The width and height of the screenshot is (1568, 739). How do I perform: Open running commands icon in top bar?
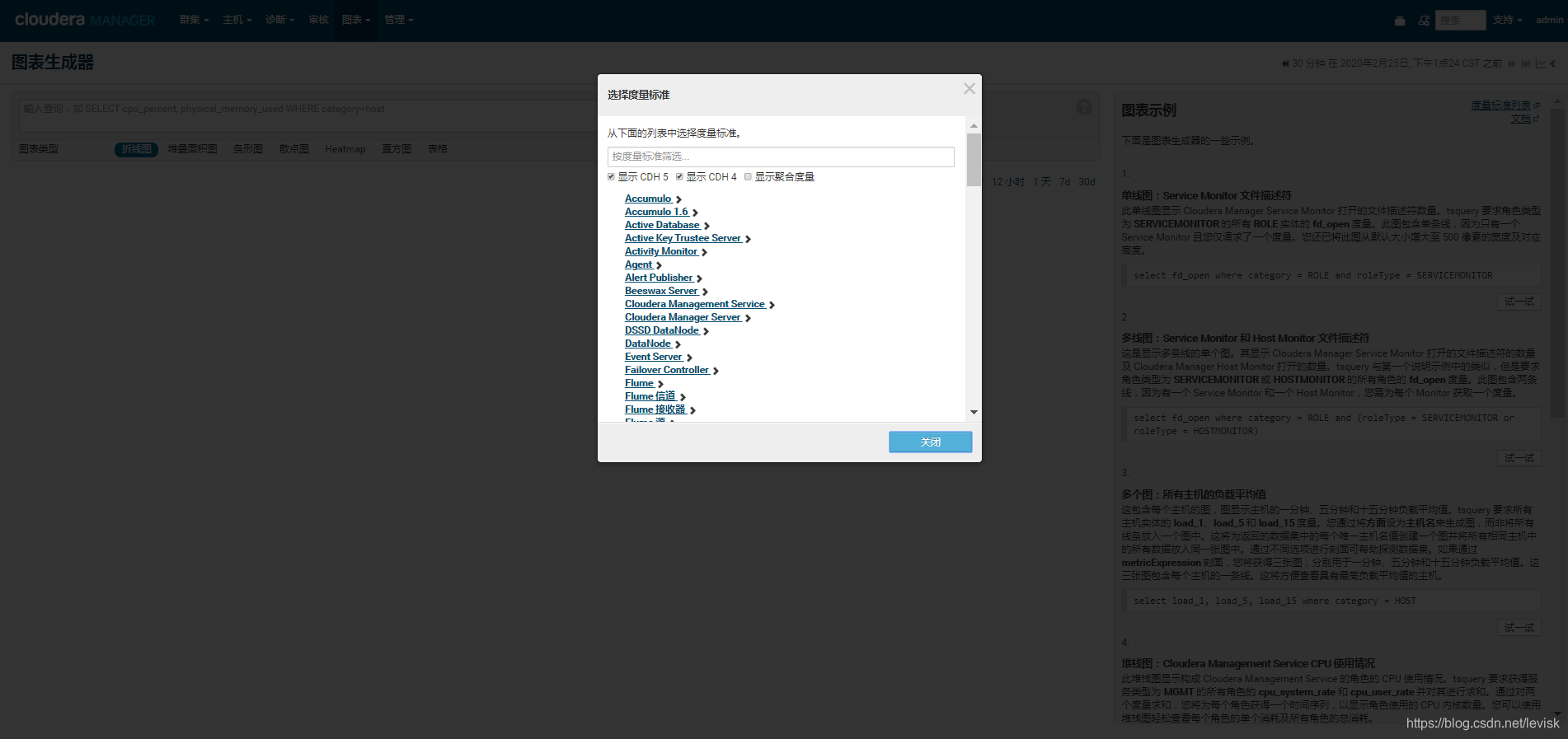tap(1424, 21)
